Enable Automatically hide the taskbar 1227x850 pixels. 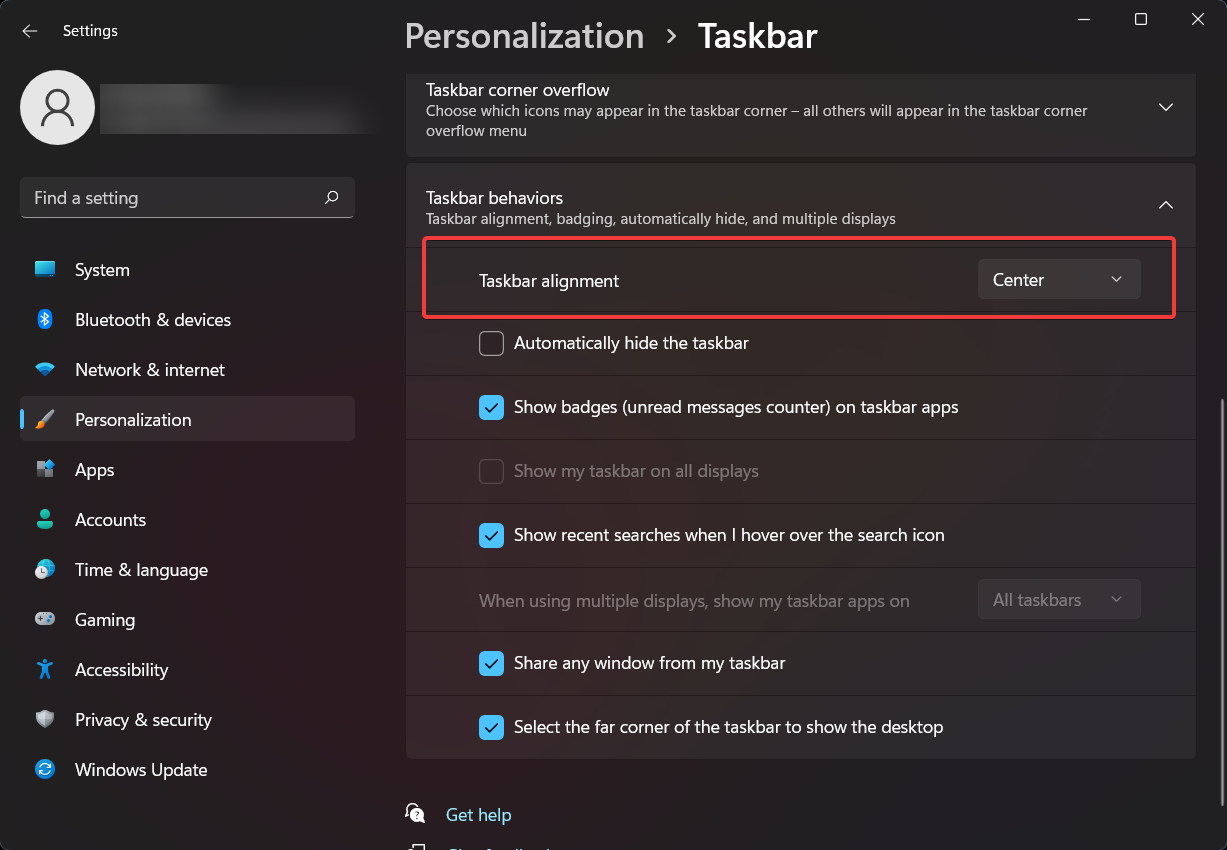click(x=491, y=343)
